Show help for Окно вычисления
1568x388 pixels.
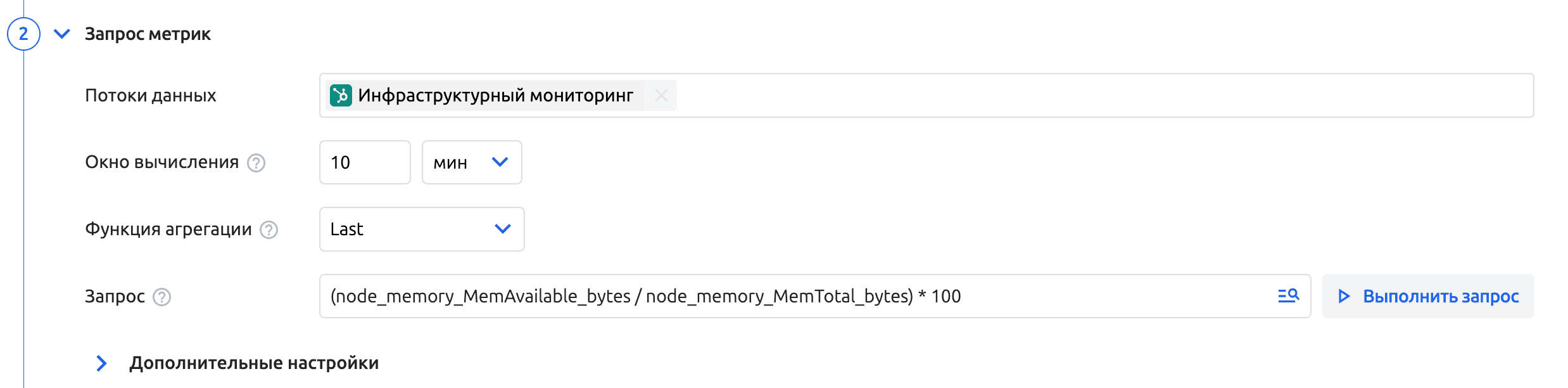(256, 163)
